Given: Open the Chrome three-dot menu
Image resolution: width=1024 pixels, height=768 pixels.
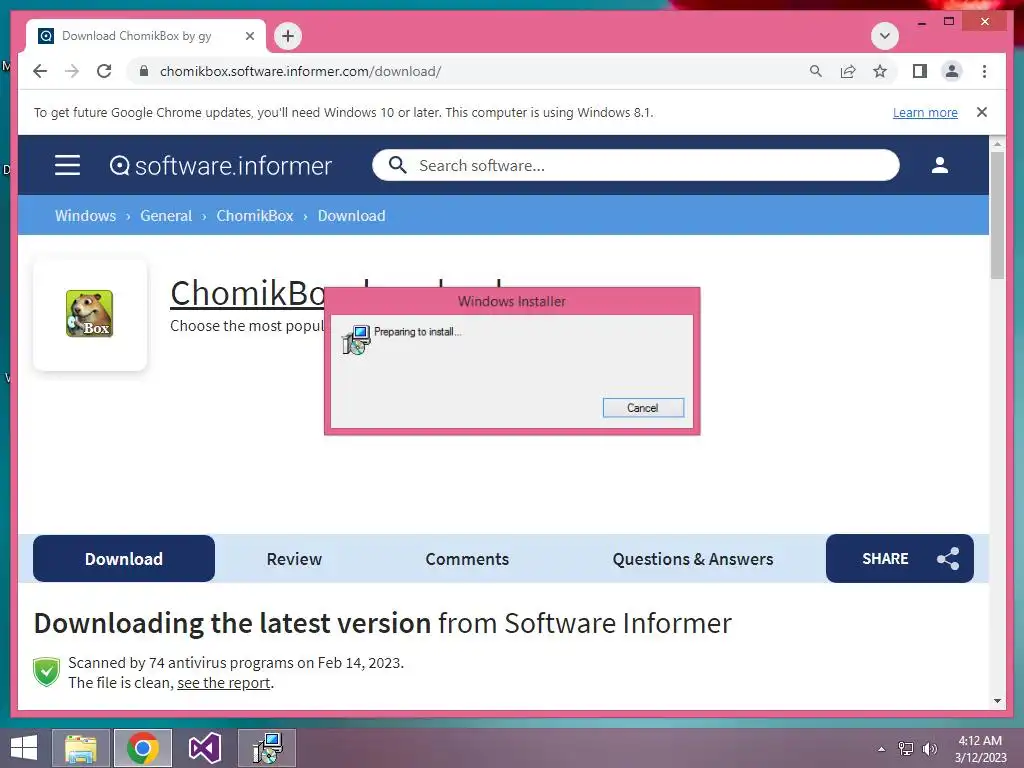Looking at the screenshot, I should pyautogui.click(x=984, y=71).
